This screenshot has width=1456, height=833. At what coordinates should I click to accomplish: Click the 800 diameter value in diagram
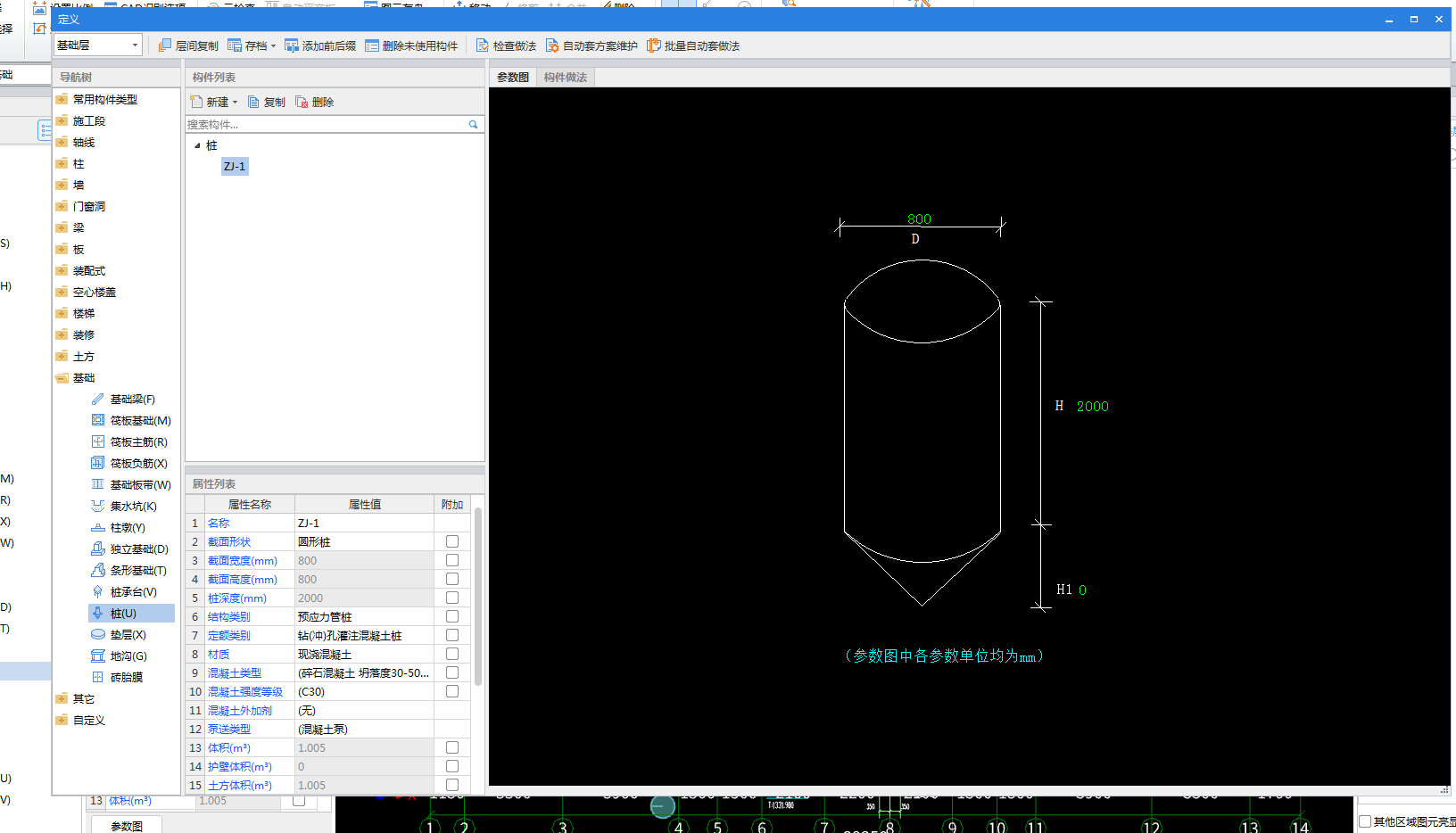(919, 219)
